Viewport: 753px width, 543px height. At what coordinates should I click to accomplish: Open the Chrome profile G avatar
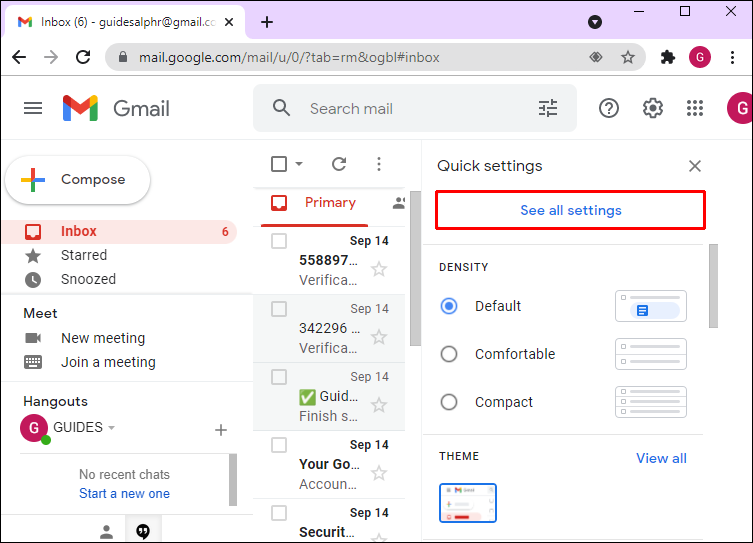click(x=700, y=57)
